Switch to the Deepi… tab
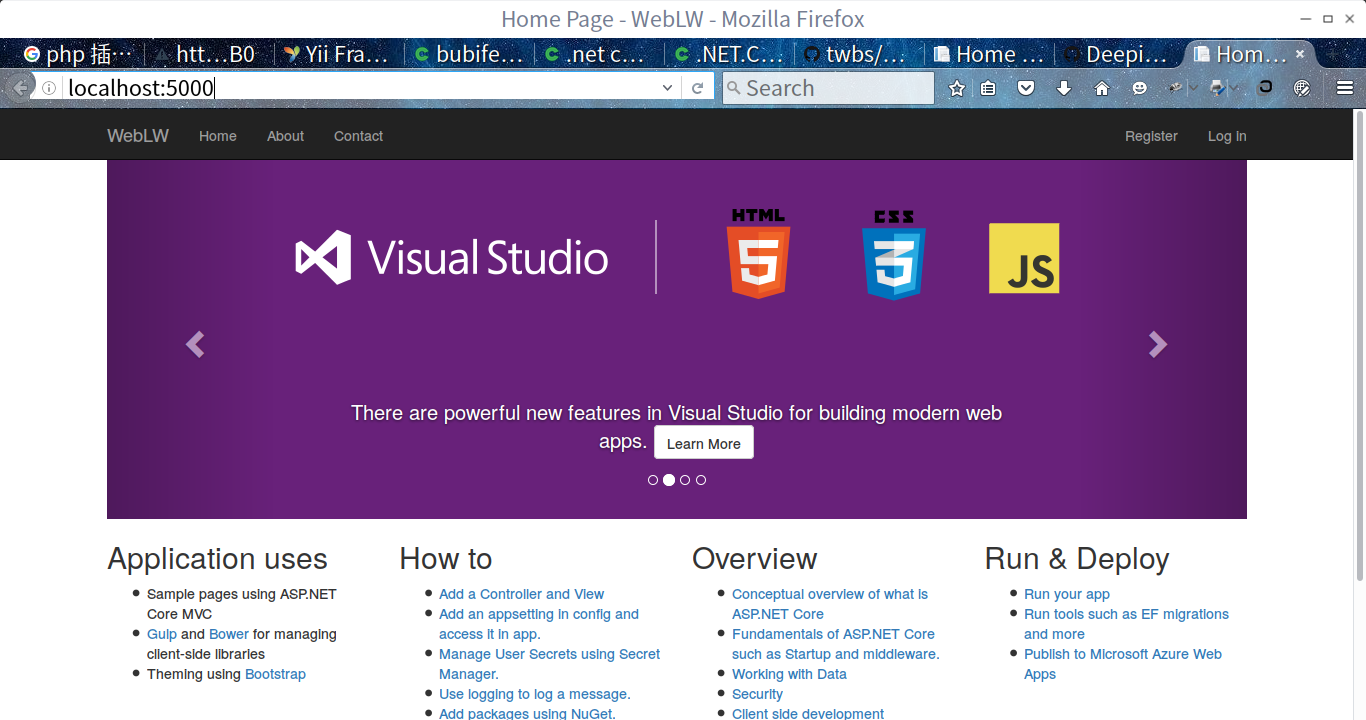Image resolution: width=1366 pixels, height=720 pixels. [x=1117, y=54]
